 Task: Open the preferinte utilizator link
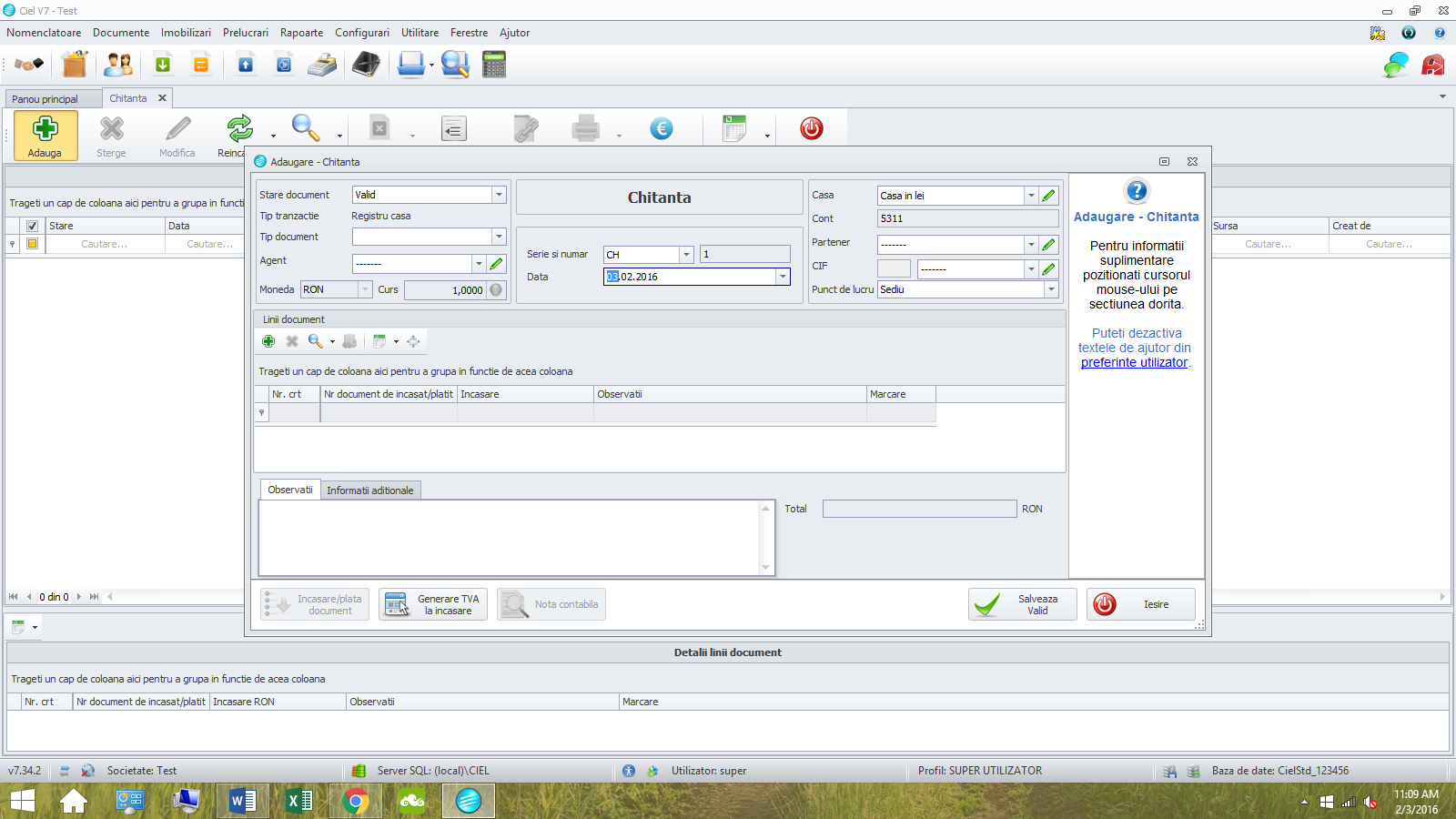pyautogui.click(x=1134, y=362)
